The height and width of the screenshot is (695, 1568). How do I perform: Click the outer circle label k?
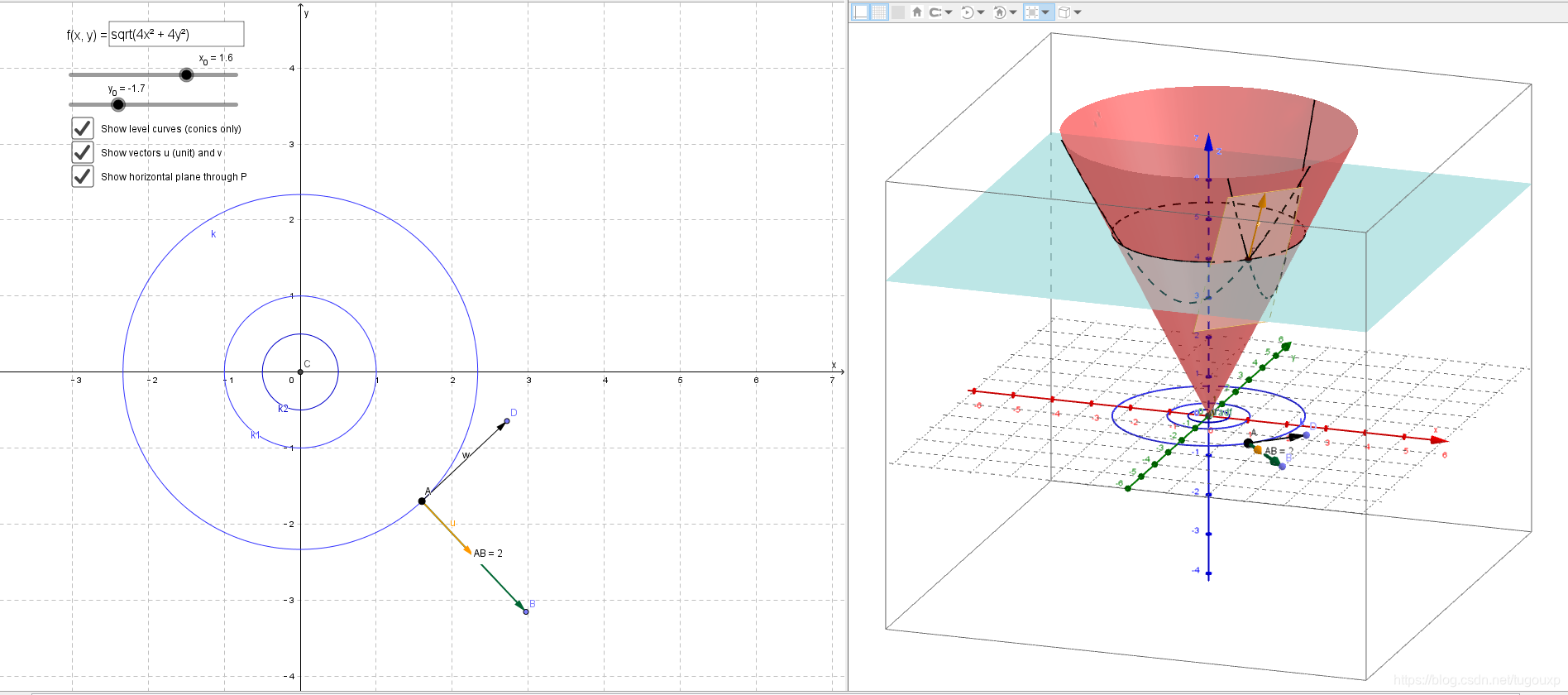pos(213,234)
